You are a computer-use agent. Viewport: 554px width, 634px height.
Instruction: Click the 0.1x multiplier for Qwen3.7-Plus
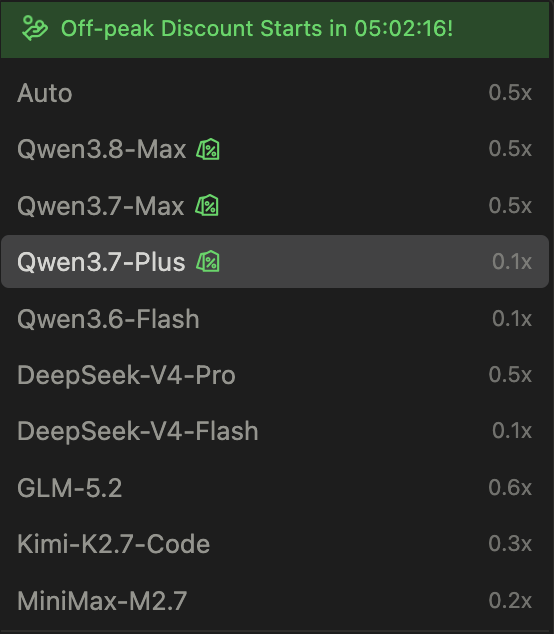pyautogui.click(x=512, y=262)
